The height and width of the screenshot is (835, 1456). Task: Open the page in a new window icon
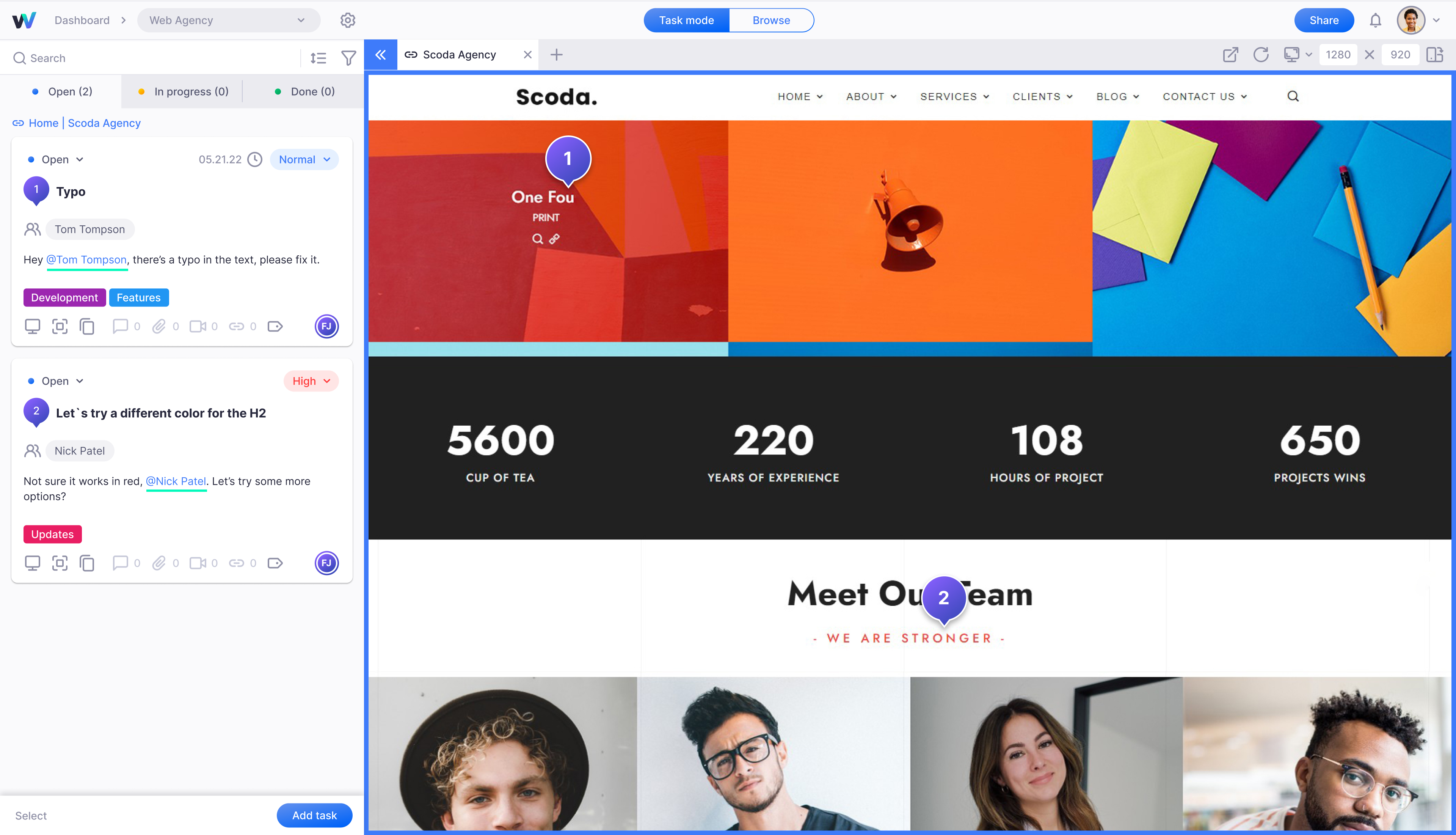pos(1230,55)
